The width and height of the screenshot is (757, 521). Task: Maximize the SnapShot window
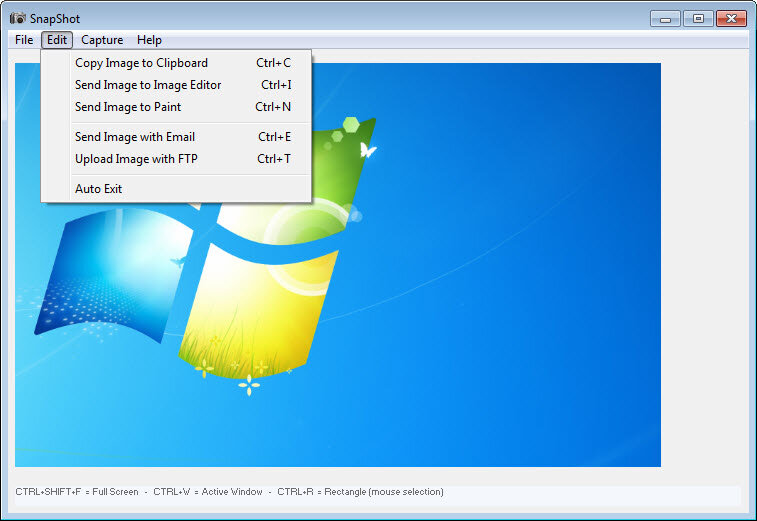[698, 19]
